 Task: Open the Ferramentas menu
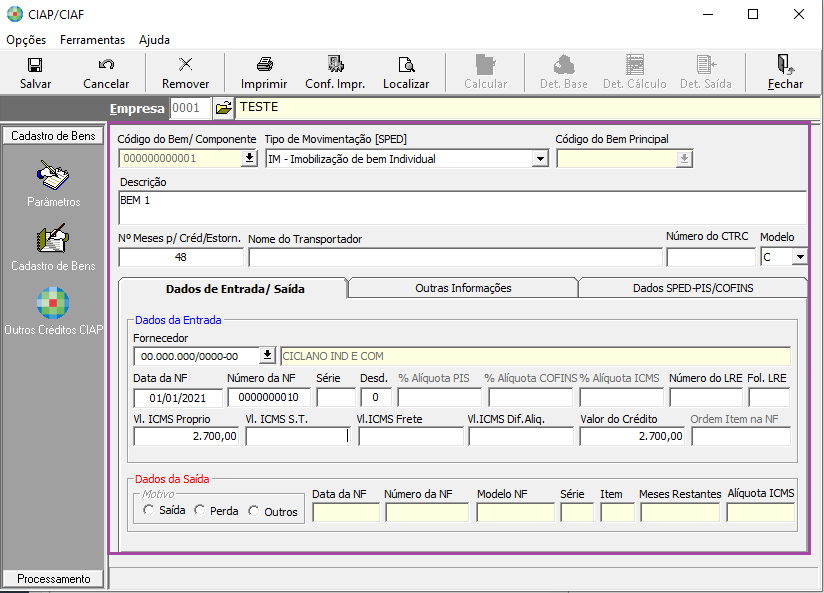pyautogui.click(x=92, y=40)
